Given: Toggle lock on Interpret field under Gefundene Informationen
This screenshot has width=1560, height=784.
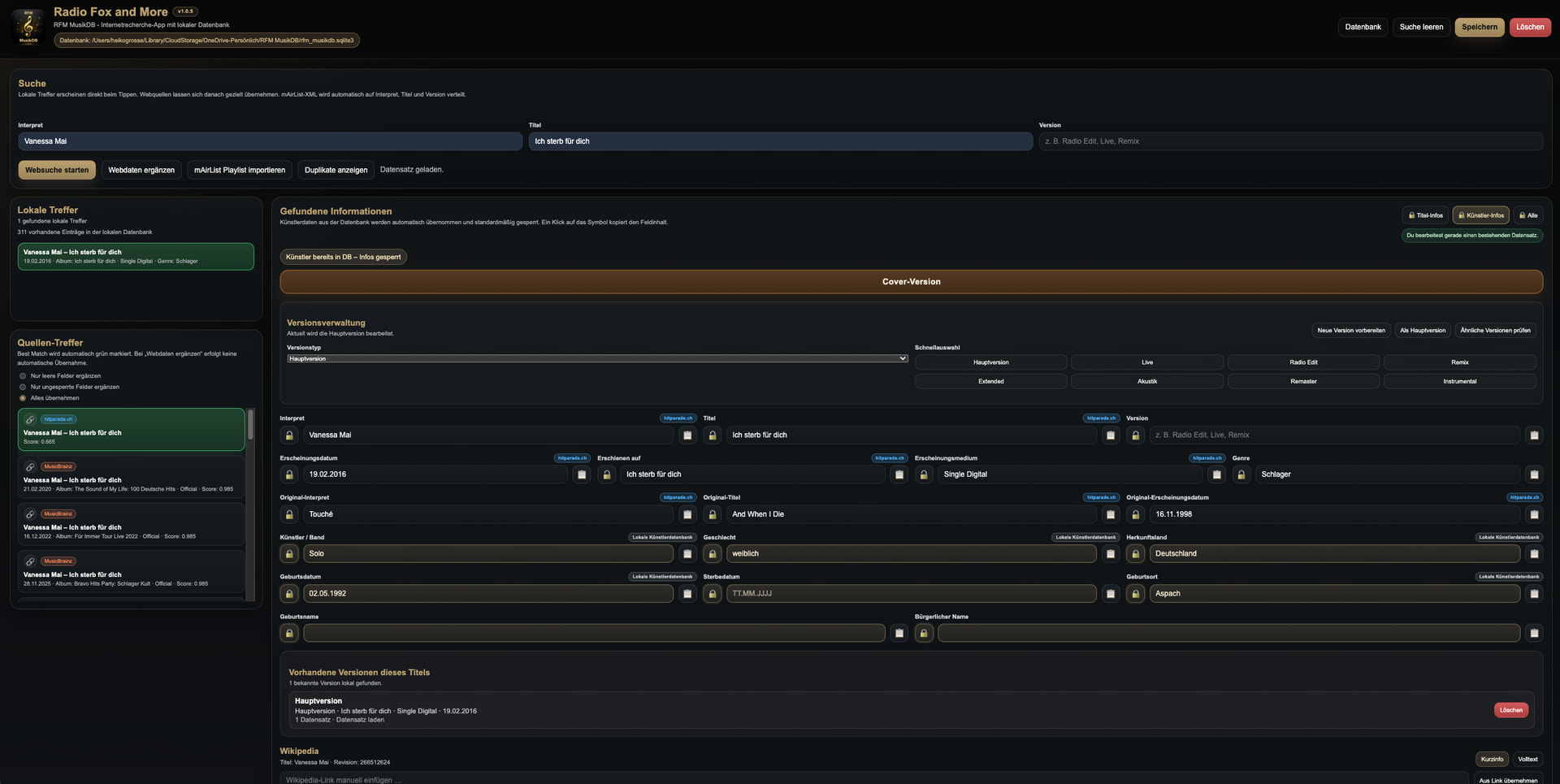Looking at the screenshot, I should click(289, 435).
